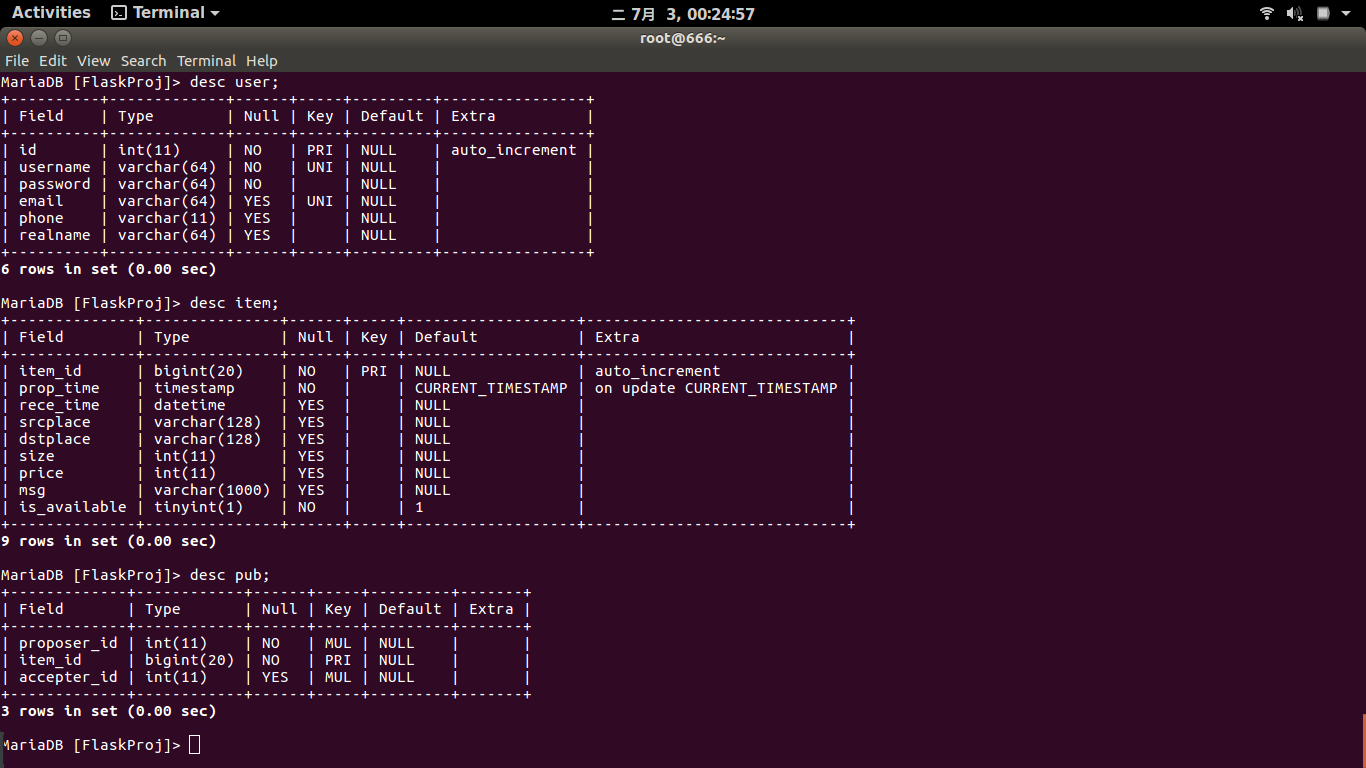Click 'varchar(1000)' type of msg row
This screenshot has width=1366, height=768.
[x=212, y=490]
